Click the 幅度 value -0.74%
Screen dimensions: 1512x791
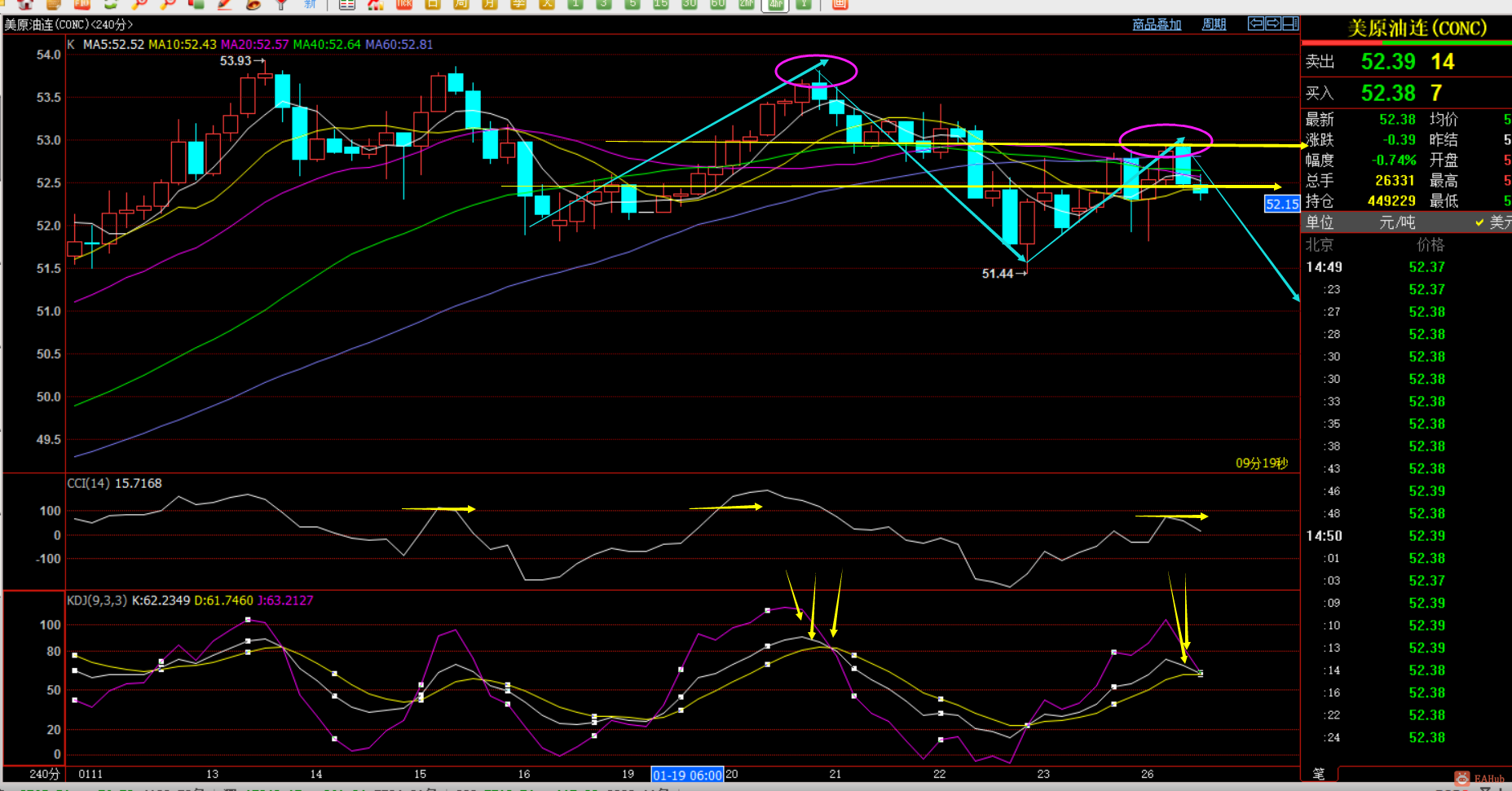tap(1394, 160)
